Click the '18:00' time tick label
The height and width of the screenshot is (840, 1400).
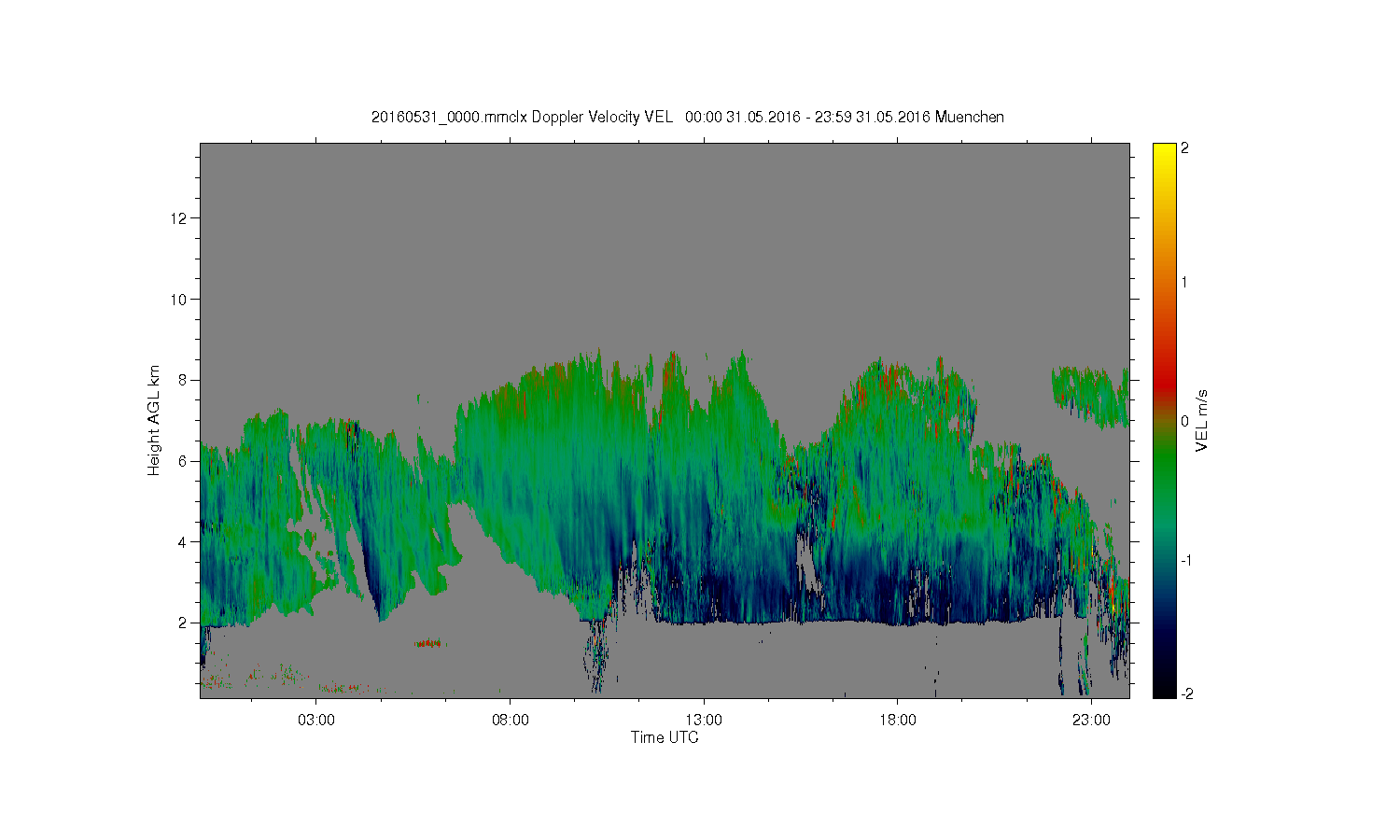(898, 721)
